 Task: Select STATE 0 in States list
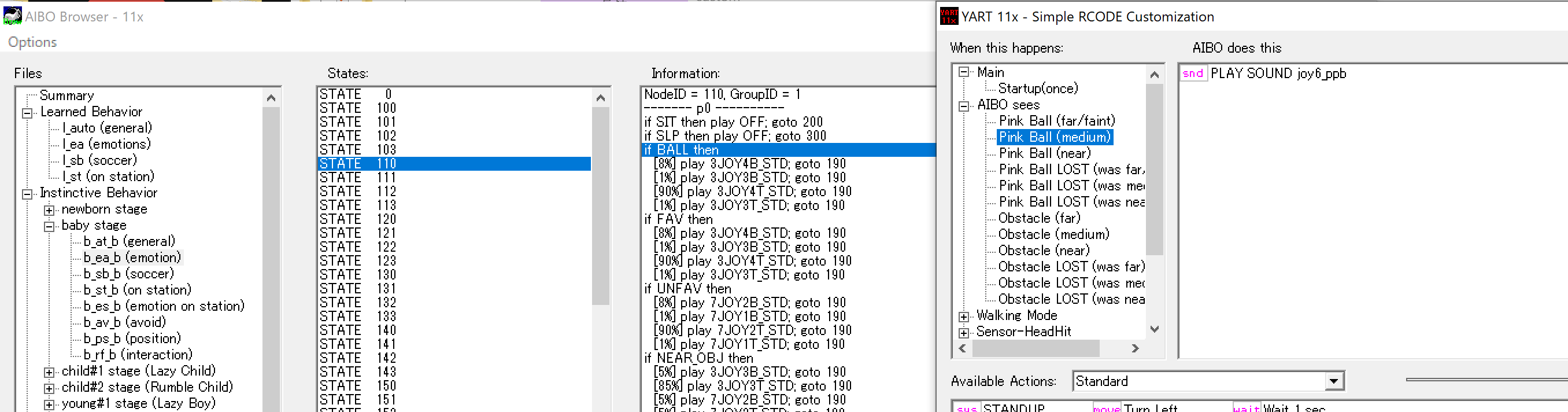pyautogui.click(x=454, y=94)
